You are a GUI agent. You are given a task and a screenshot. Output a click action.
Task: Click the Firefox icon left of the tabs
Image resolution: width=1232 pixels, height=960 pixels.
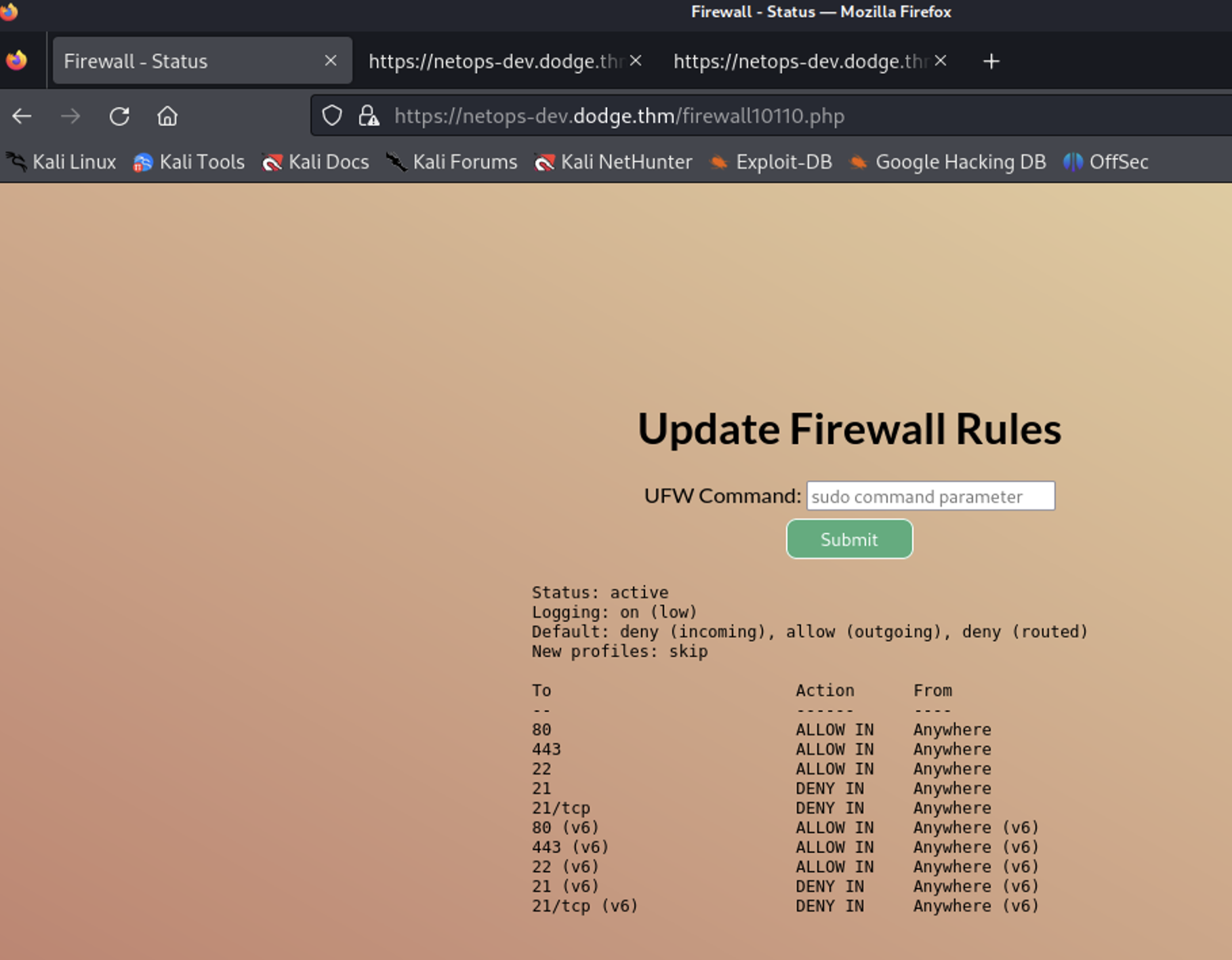tap(17, 61)
